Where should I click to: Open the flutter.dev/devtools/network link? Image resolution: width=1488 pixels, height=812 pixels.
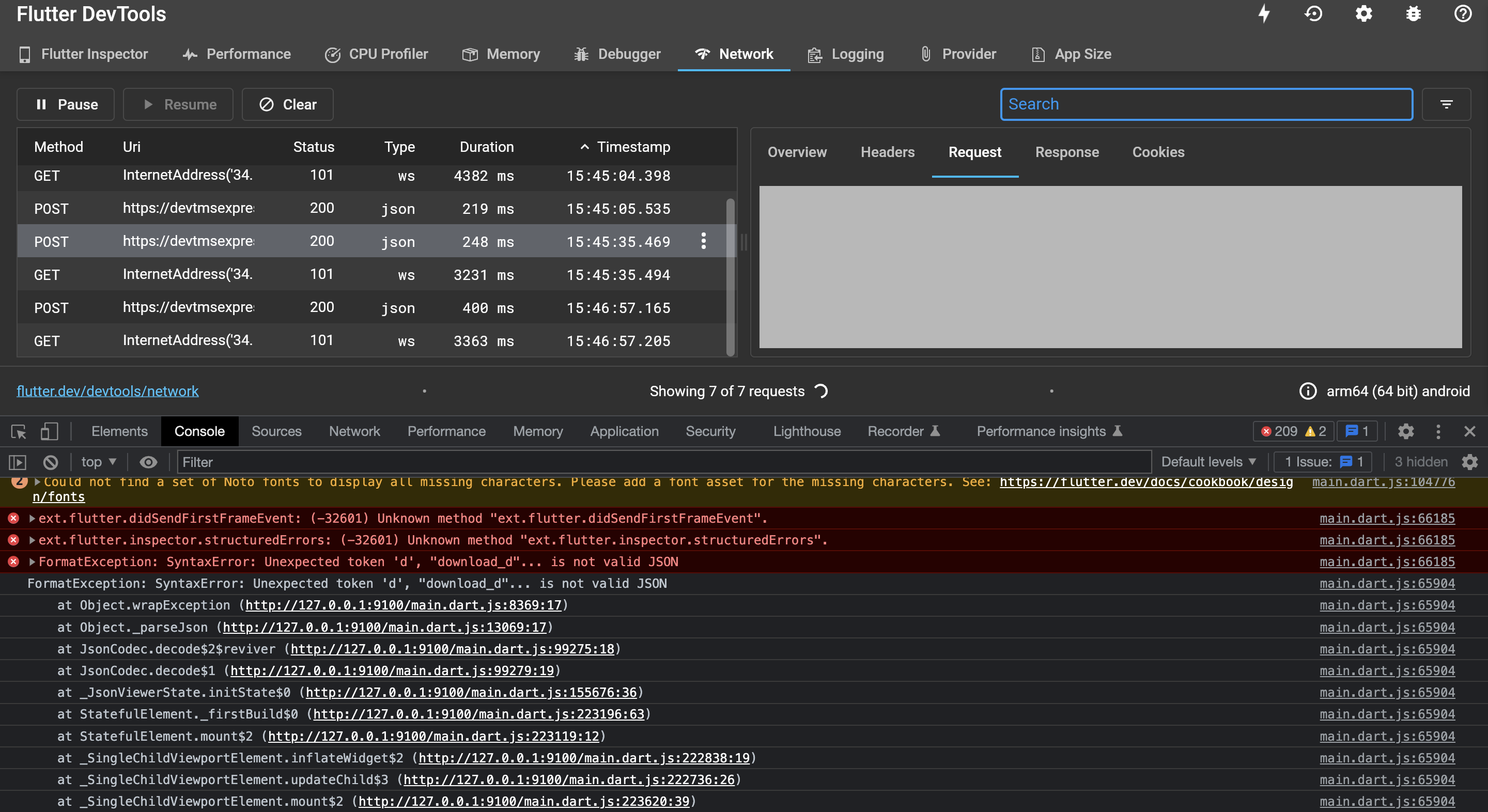pos(107,391)
